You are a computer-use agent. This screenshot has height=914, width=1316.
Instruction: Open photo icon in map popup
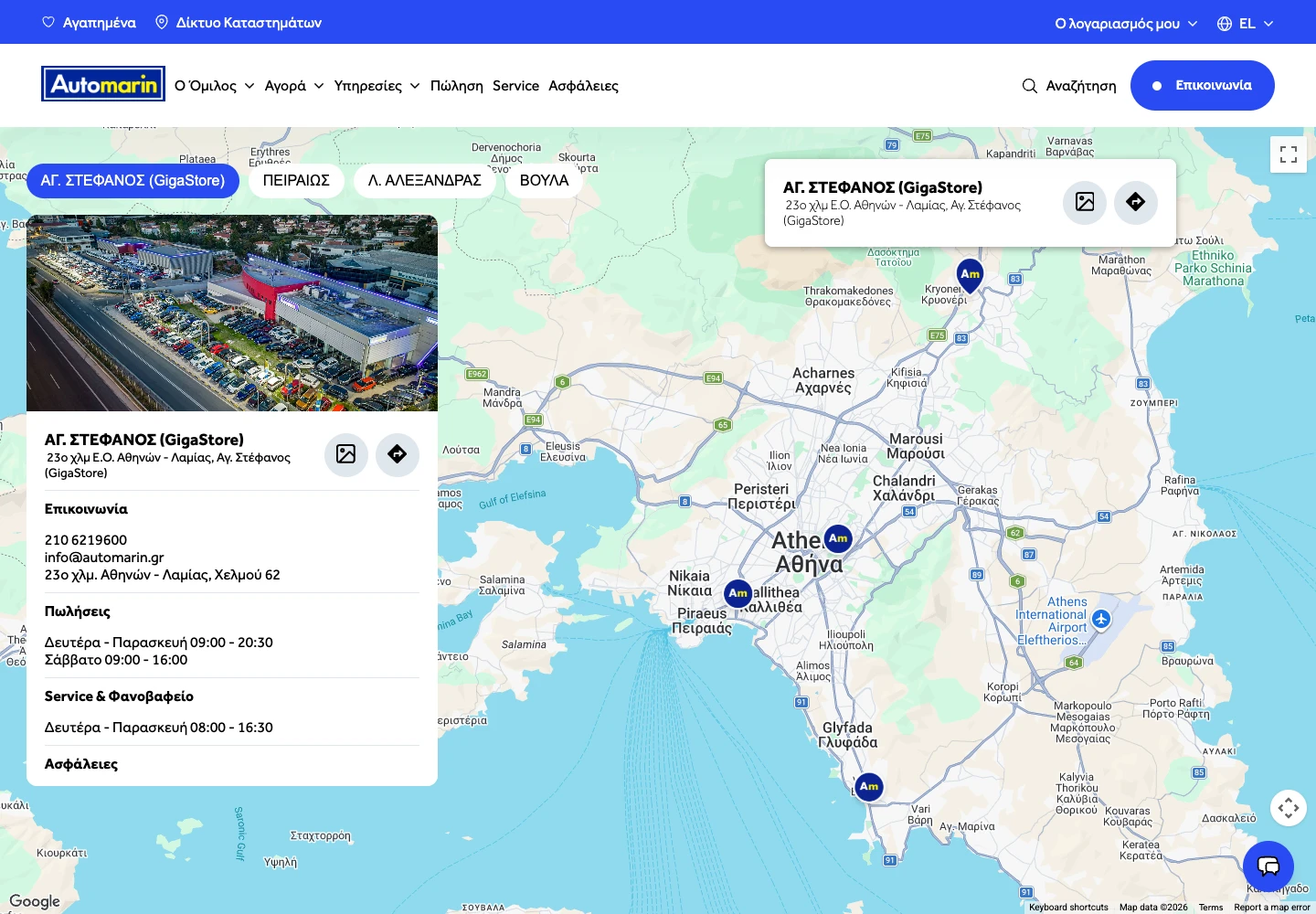pyautogui.click(x=1085, y=202)
